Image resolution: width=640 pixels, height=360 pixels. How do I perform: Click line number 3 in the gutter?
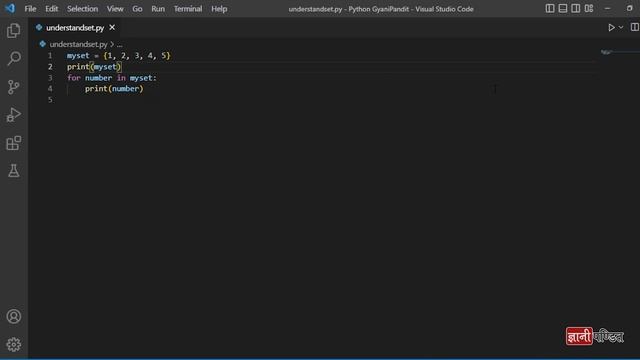coord(50,78)
